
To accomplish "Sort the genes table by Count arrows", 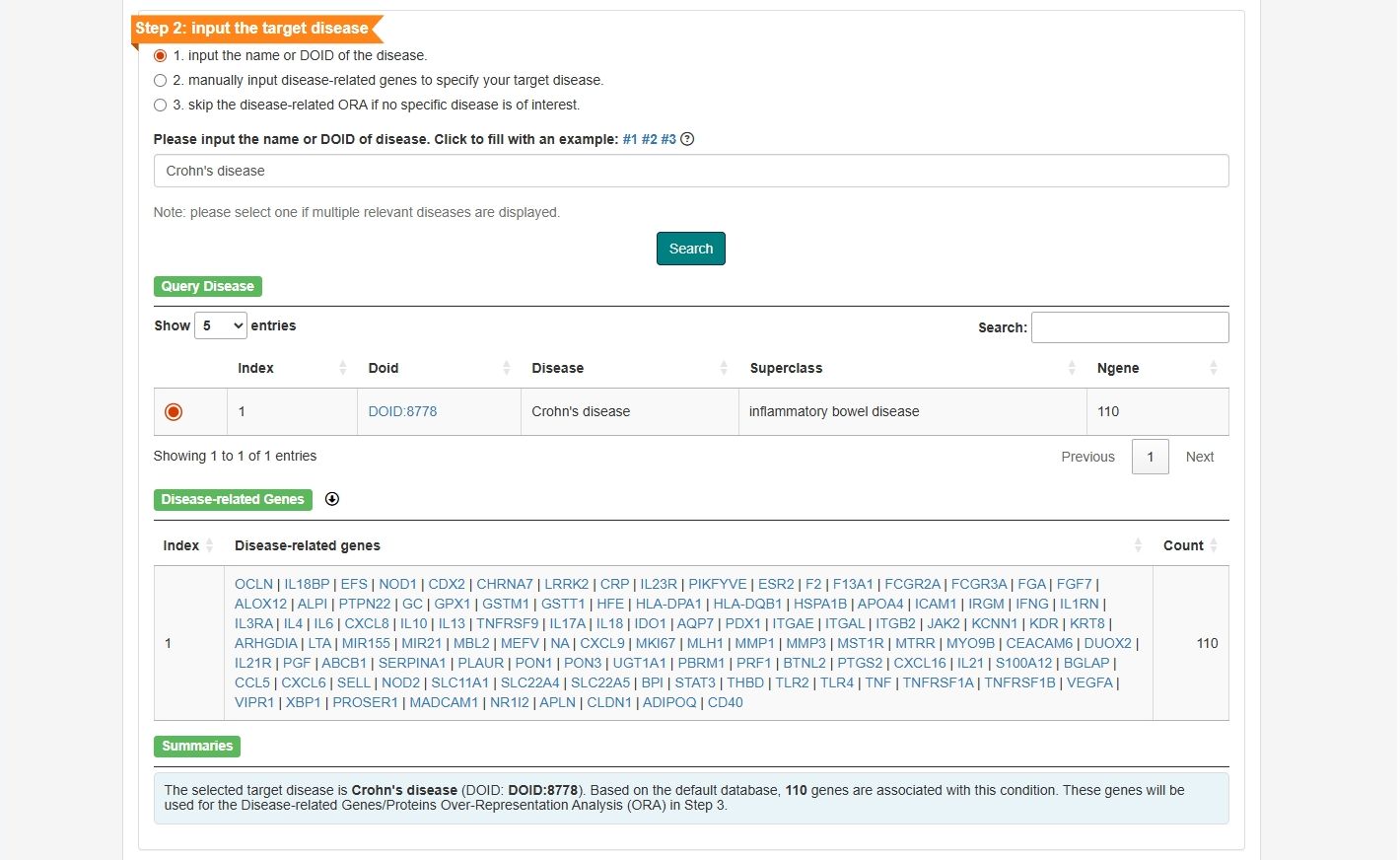I will click(x=1214, y=545).
